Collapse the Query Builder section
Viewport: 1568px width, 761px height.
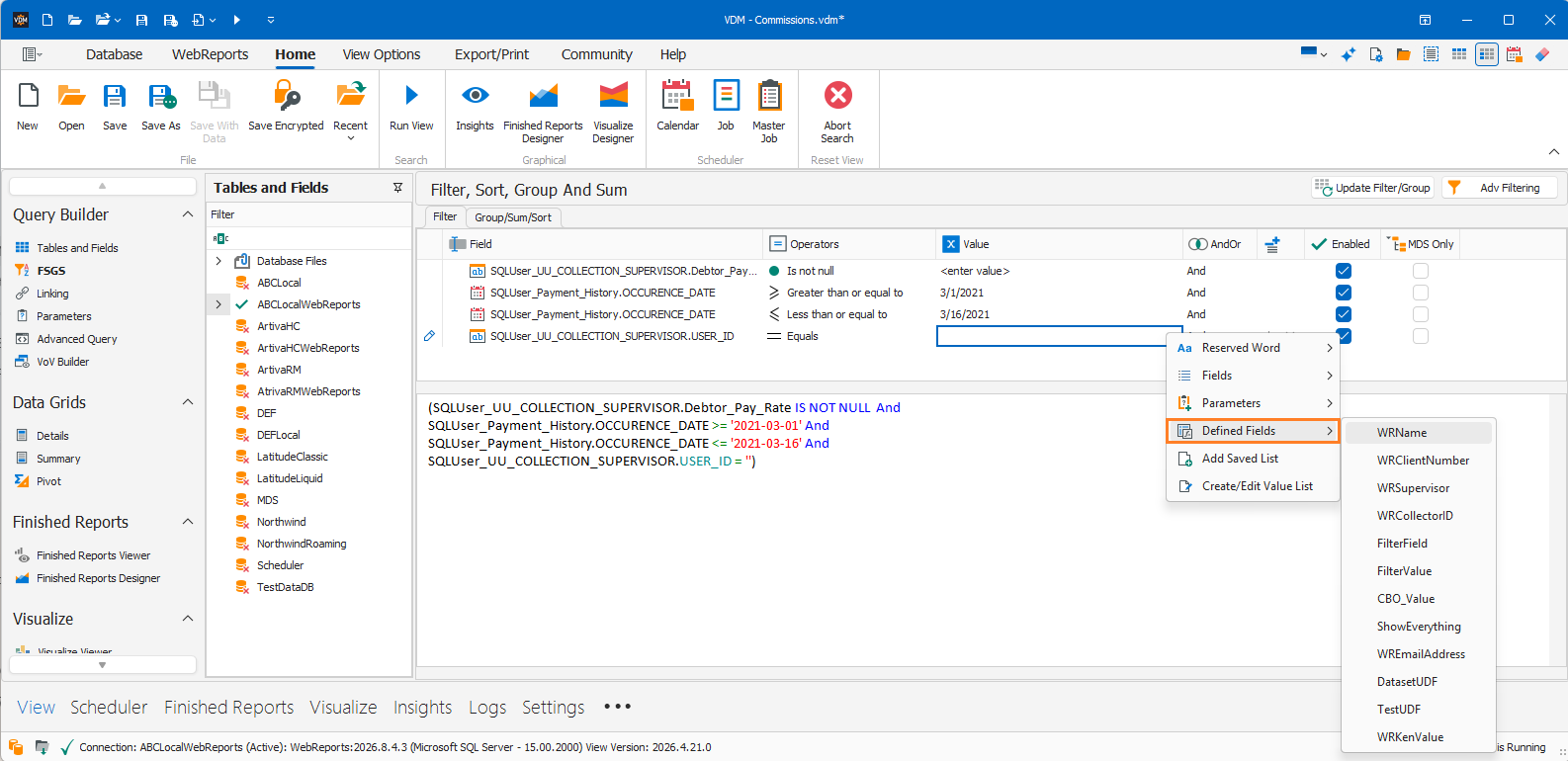188,214
